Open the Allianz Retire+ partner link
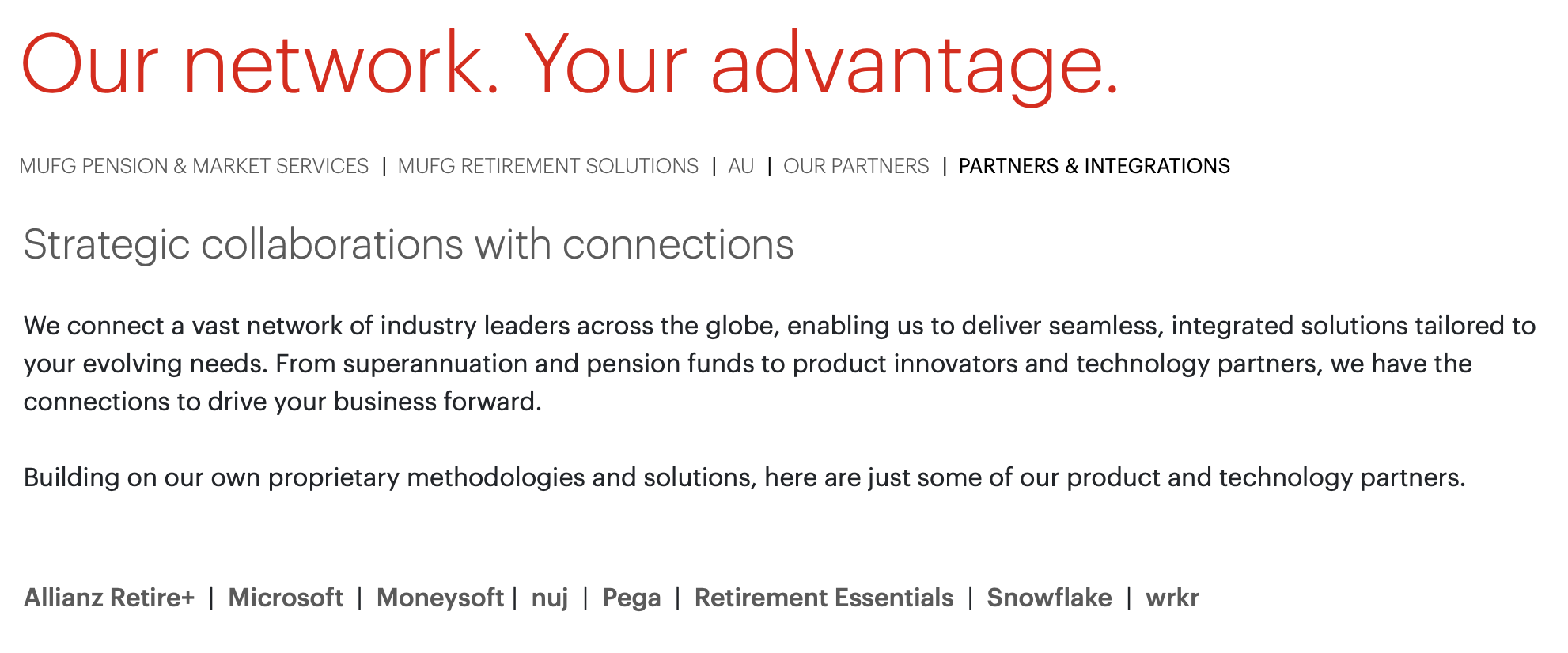 click(109, 598)
